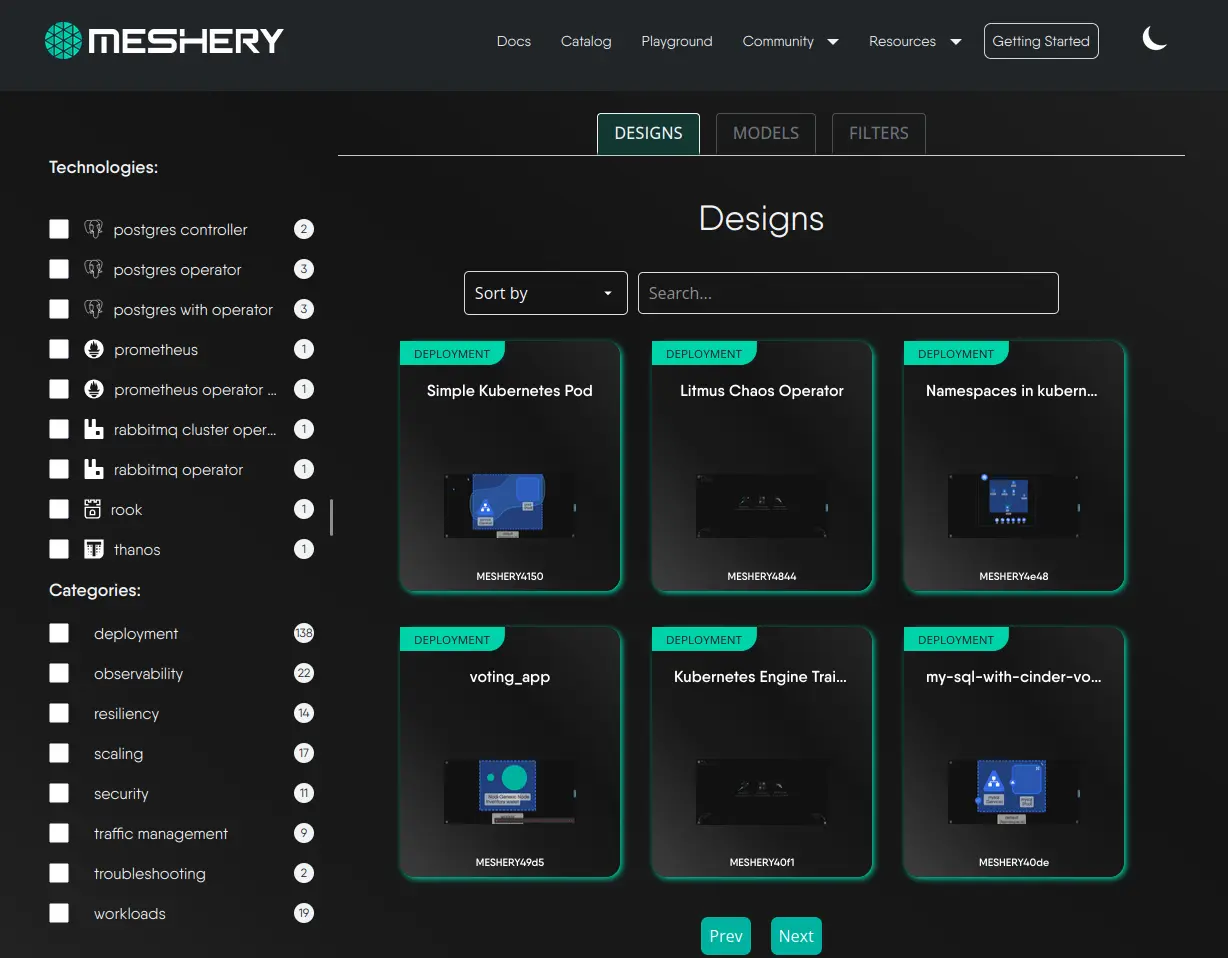Check the observability category filter
Screen dimensions: 1228x958
click(59, 673)
